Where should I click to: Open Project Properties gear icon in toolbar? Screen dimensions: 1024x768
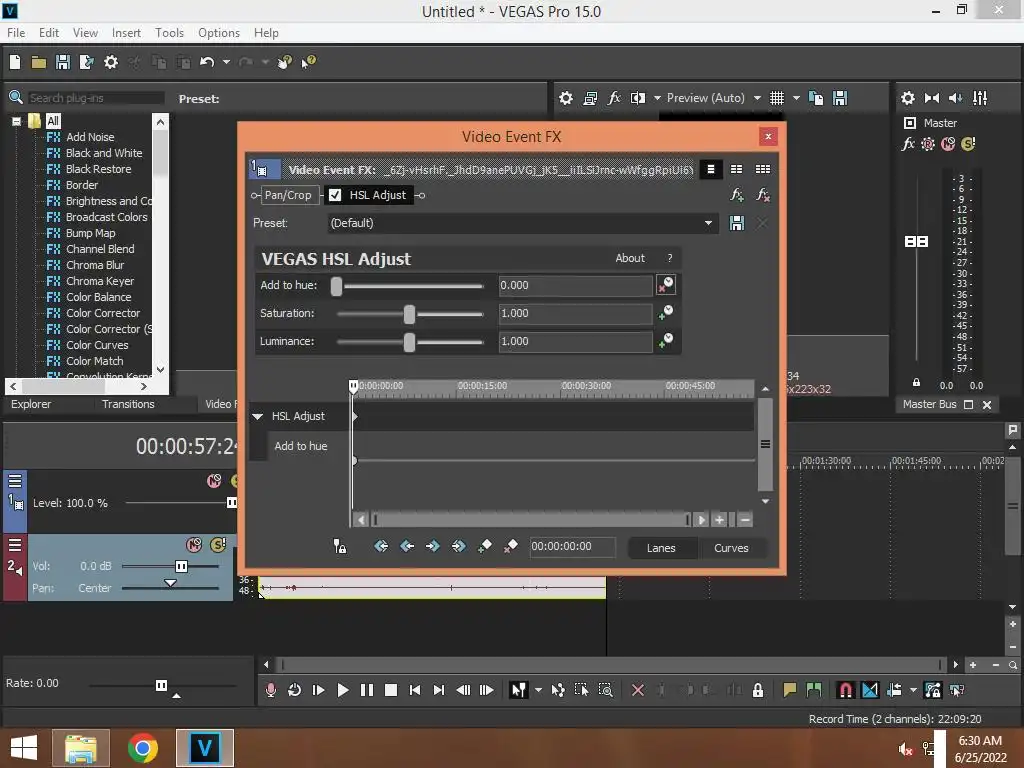coord(111,62)
